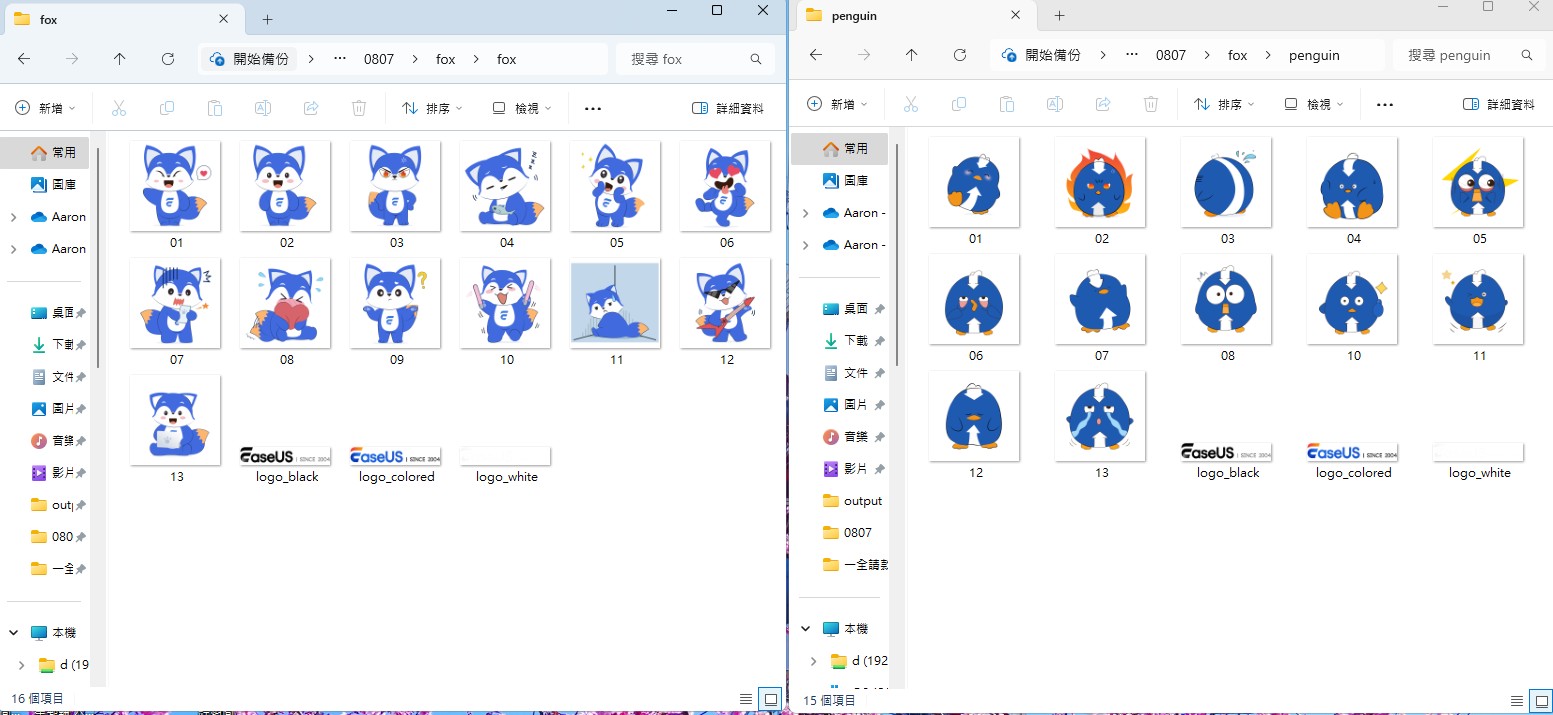This screenshot has height=715, width=1553.
Task: Add a new tab in fox window
Action: pyautogui.click(x=268, y=19)
